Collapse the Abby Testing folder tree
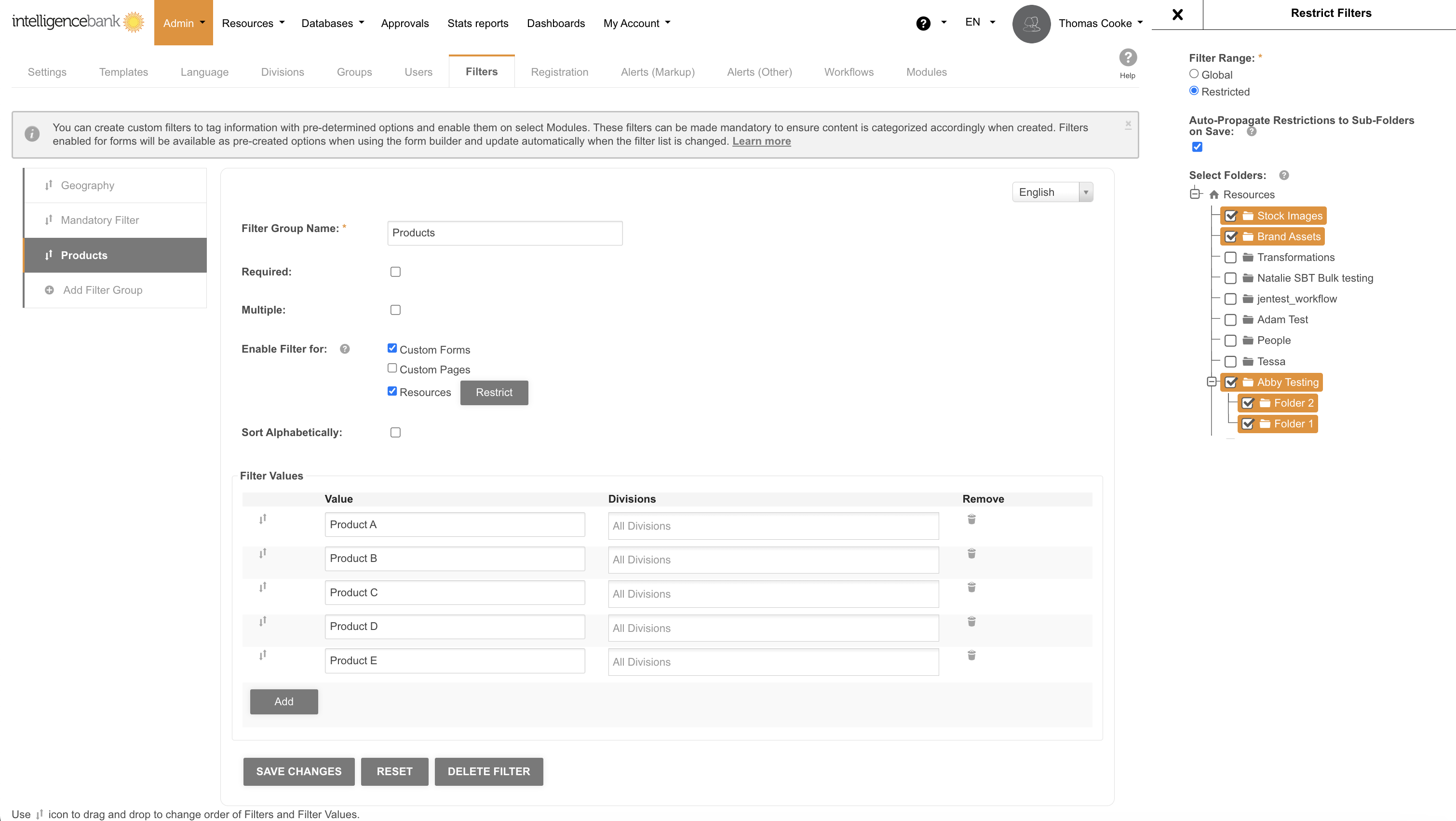1456x821 pixels. (x=1211, y=382)
